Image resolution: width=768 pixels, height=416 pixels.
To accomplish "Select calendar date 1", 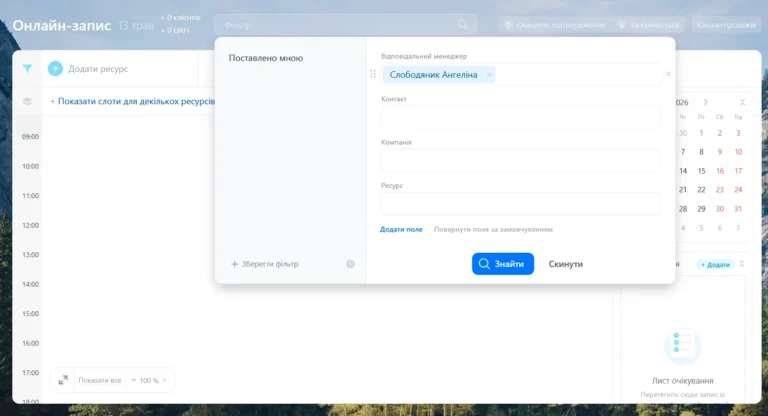I will coord(701,133).
